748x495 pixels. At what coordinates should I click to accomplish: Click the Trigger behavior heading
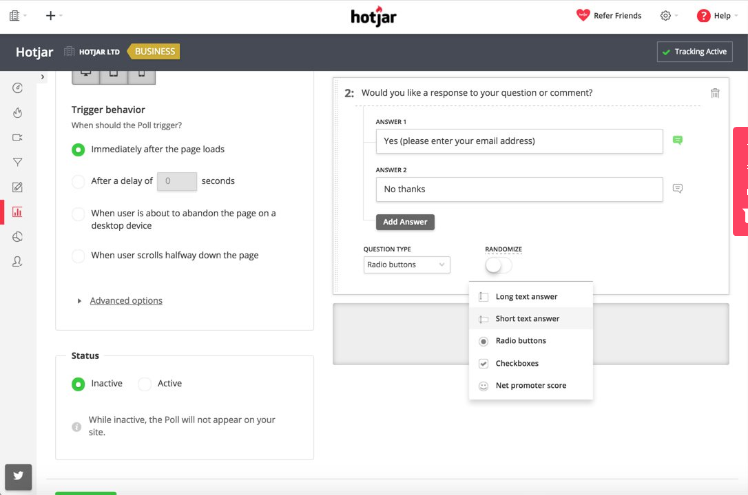(x=108, y=110)
